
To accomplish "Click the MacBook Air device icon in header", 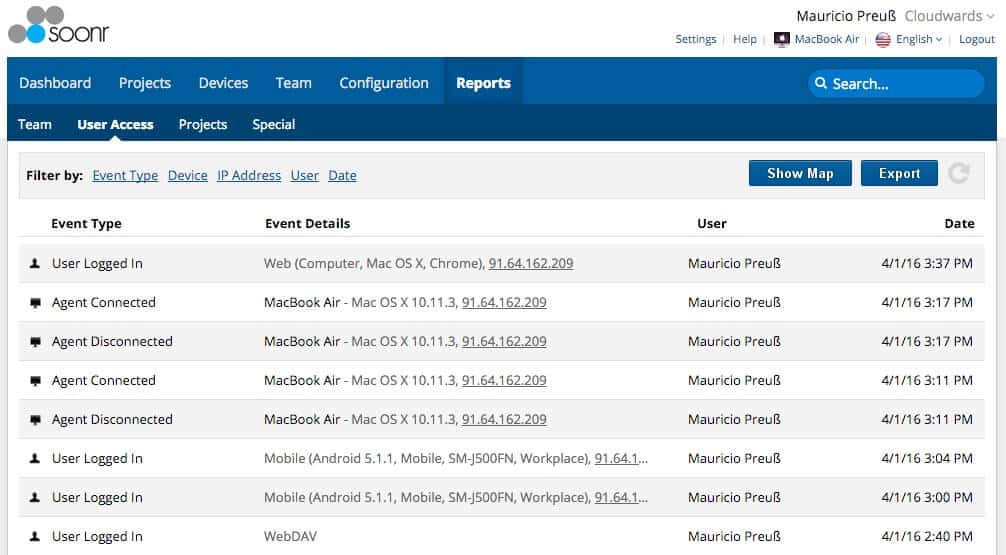I will (x=781, y=40).
